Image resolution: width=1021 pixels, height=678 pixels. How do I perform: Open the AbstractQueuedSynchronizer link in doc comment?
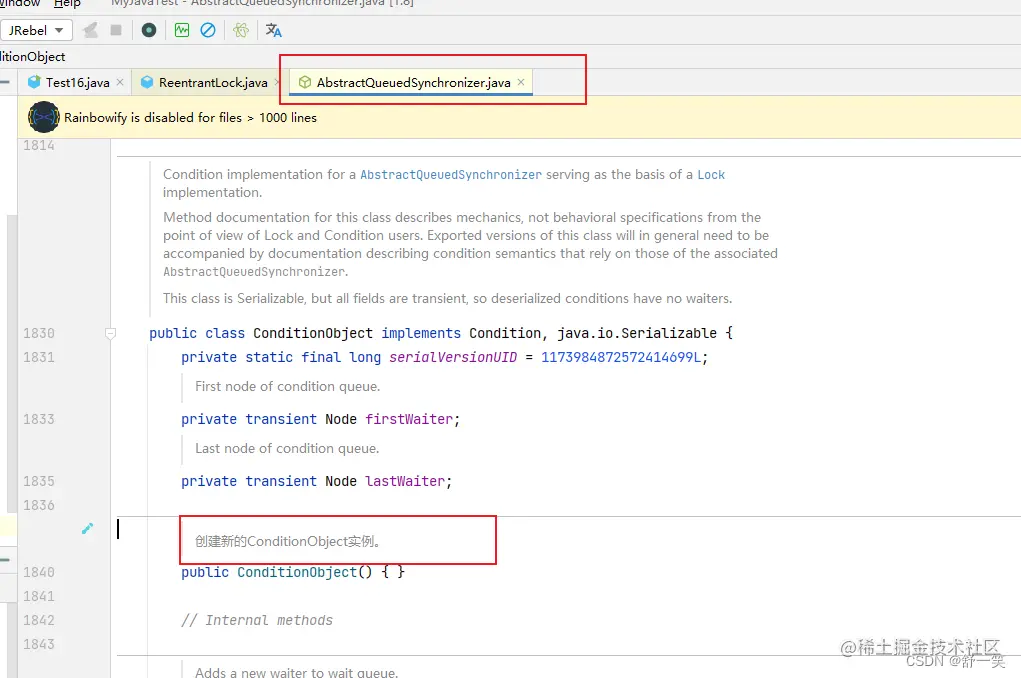tap(451, 175)
